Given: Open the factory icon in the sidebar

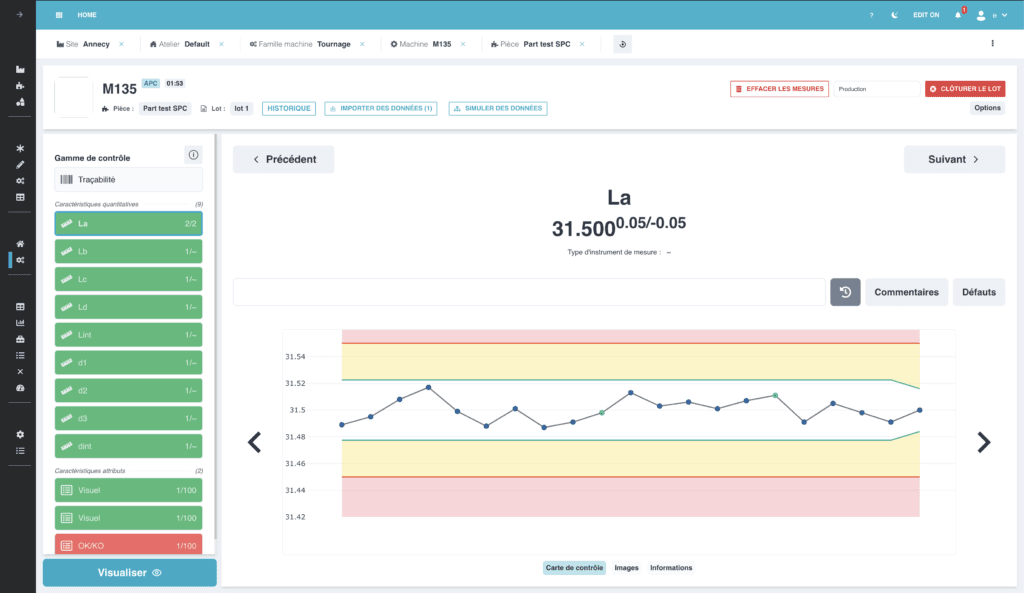Looking at the screenshot, I should (x=20, y=69).
